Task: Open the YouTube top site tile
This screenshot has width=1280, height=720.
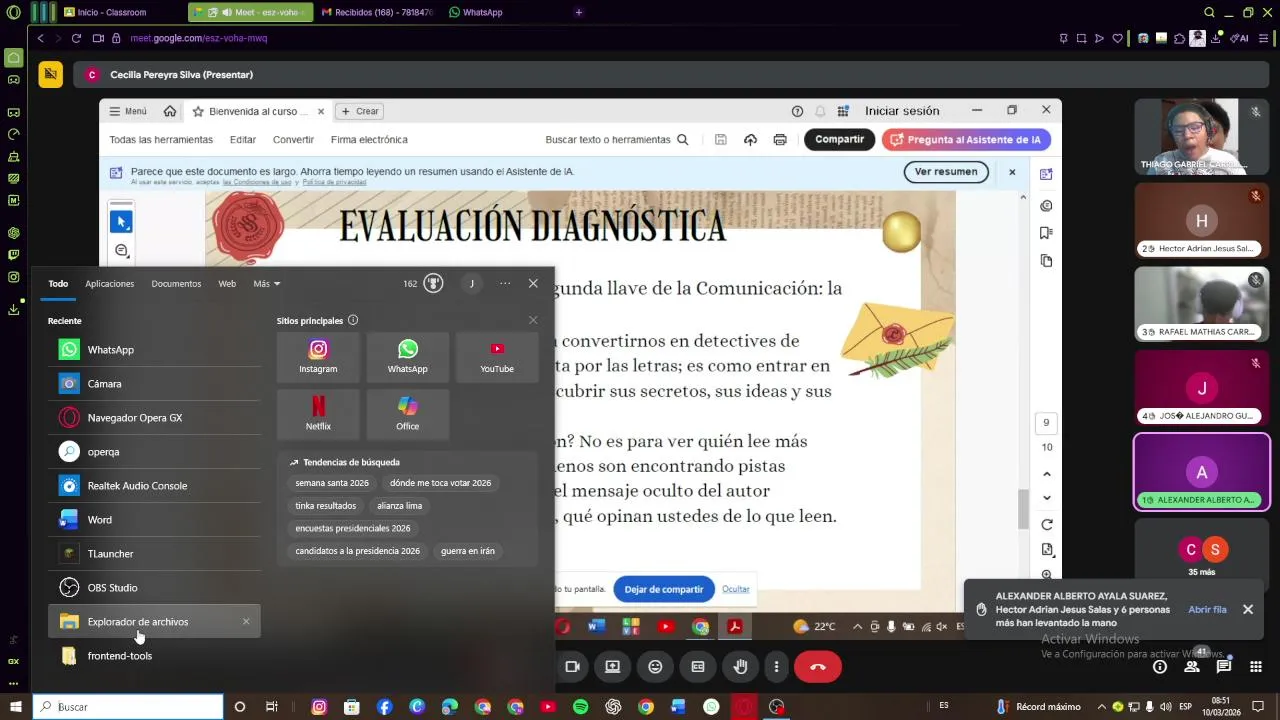Action: [x=497, y=357]
